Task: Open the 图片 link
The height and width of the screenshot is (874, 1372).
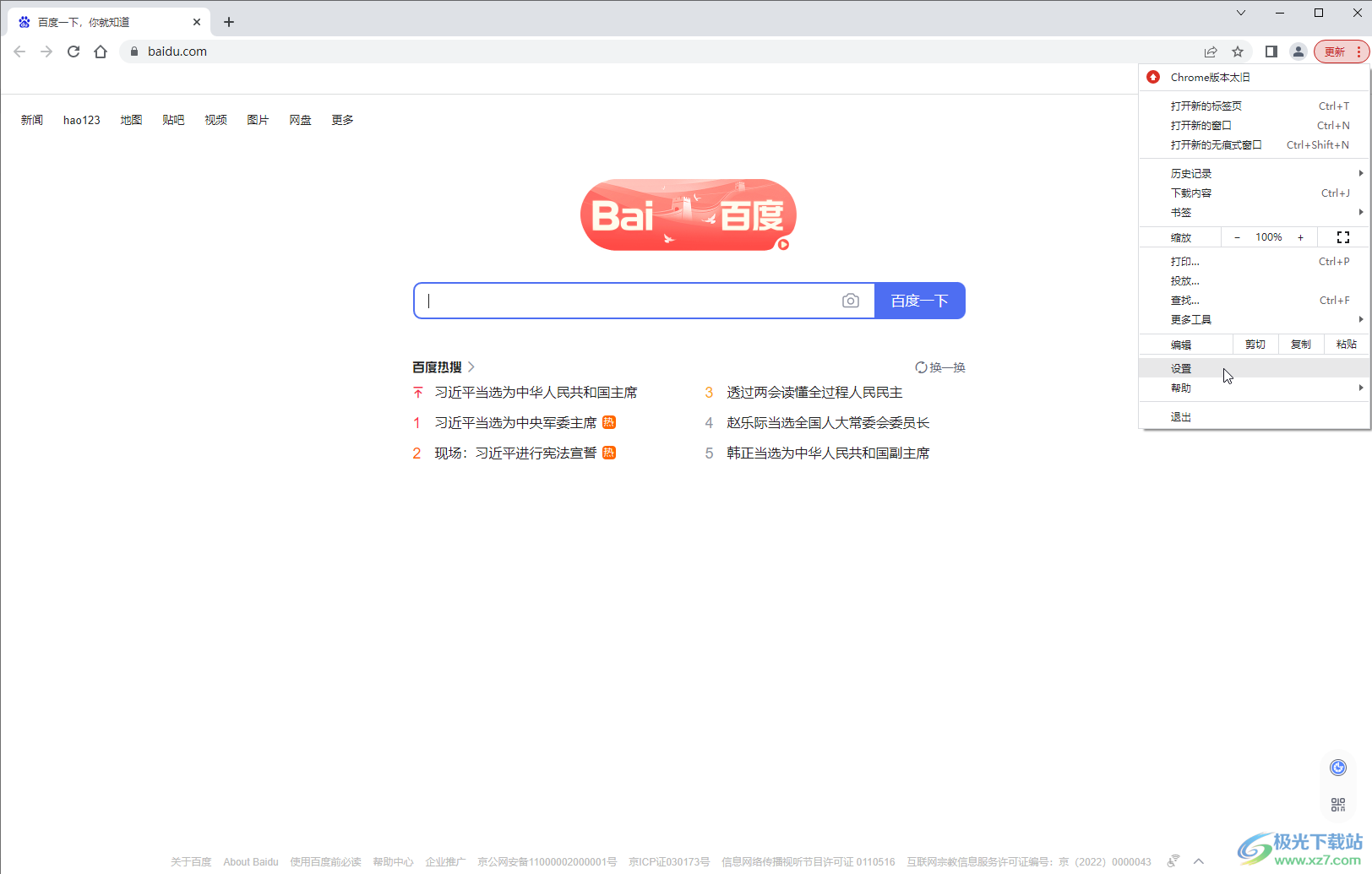Action: click(258, 120)
